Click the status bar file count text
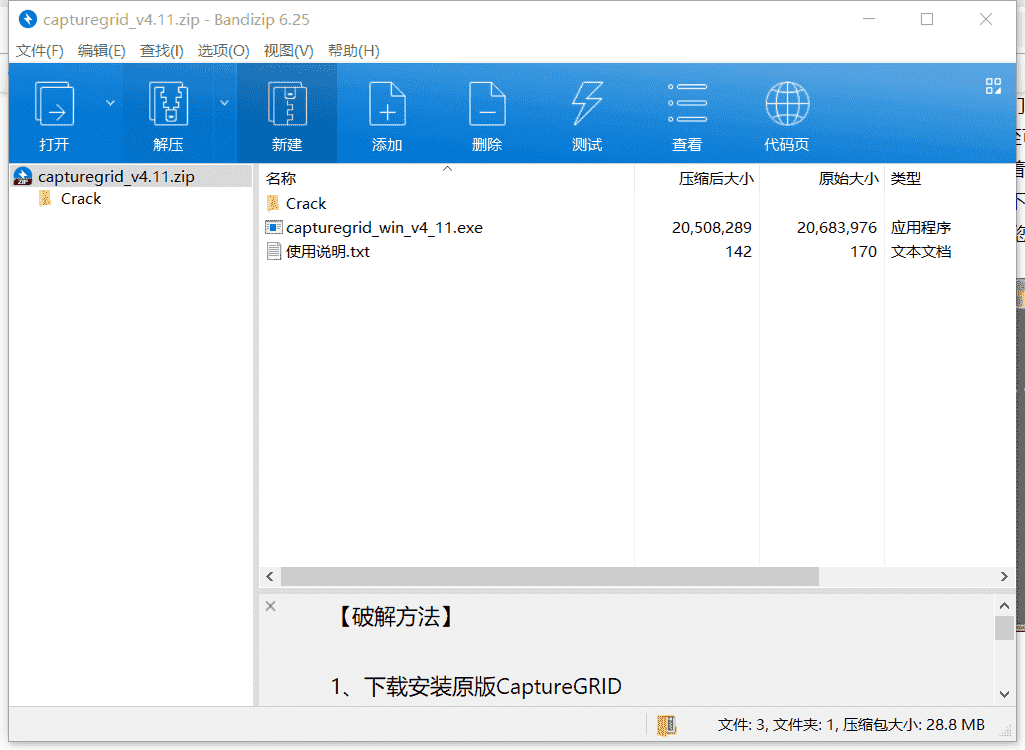Image resolution: width=1025 pixels, height=750 pixels. [851, 724]
